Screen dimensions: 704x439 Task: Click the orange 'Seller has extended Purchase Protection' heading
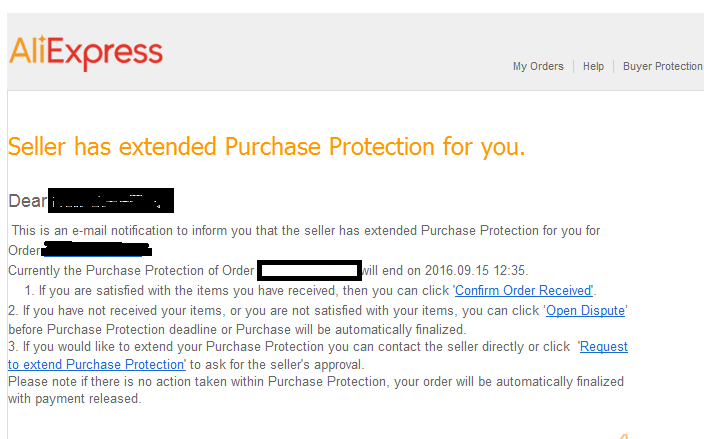(266, 147)
